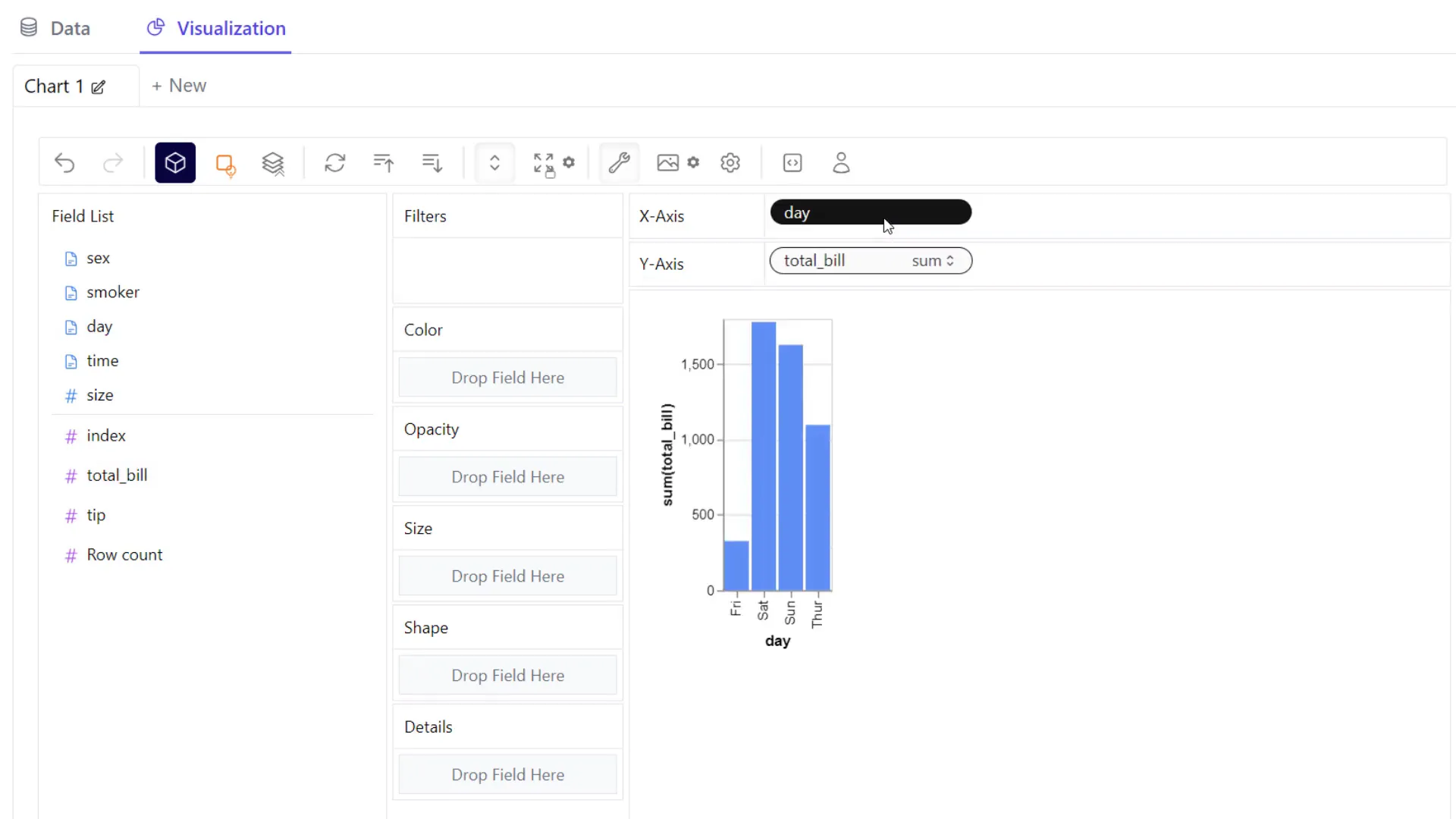The image size is (1456, 819).
Task: Open the wrench customization tool
Action: pyautogui.click(x=619, y=162)
